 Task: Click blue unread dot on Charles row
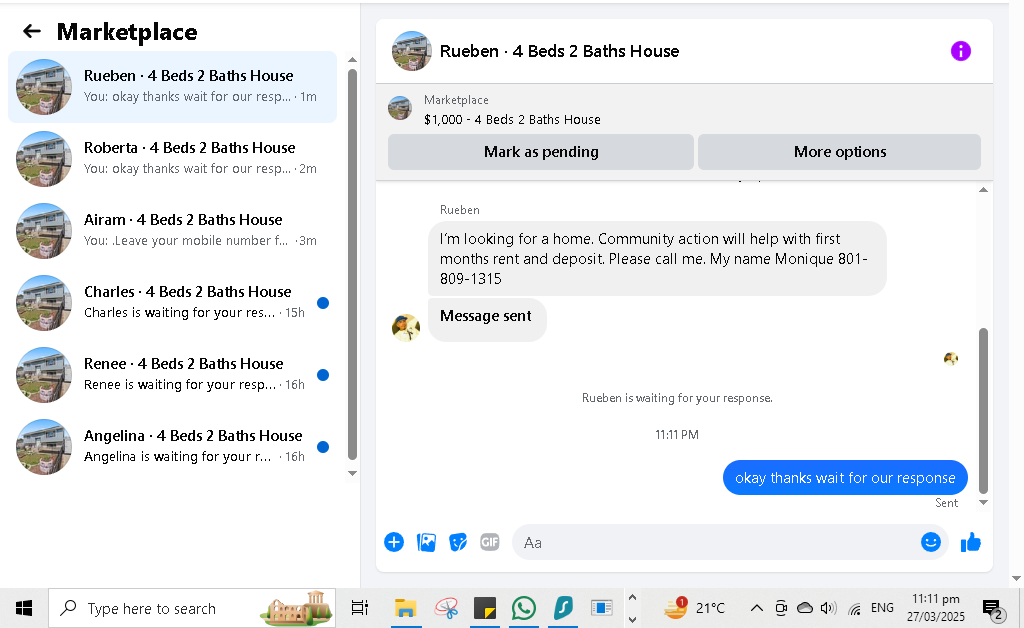(x=323, y=303)
